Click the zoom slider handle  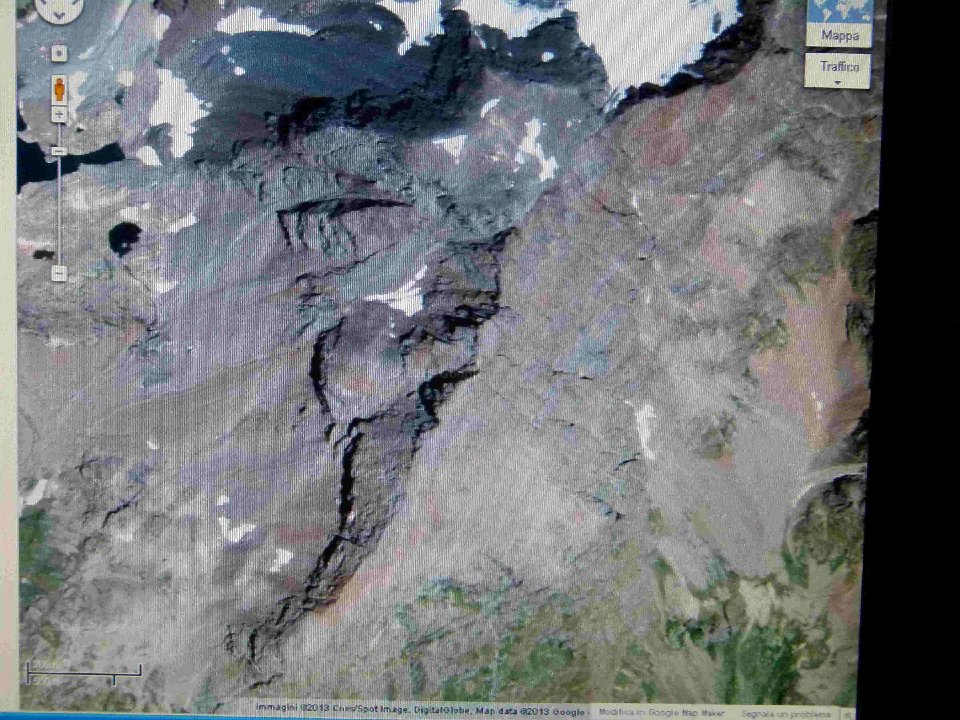click(x=59, y=151)
